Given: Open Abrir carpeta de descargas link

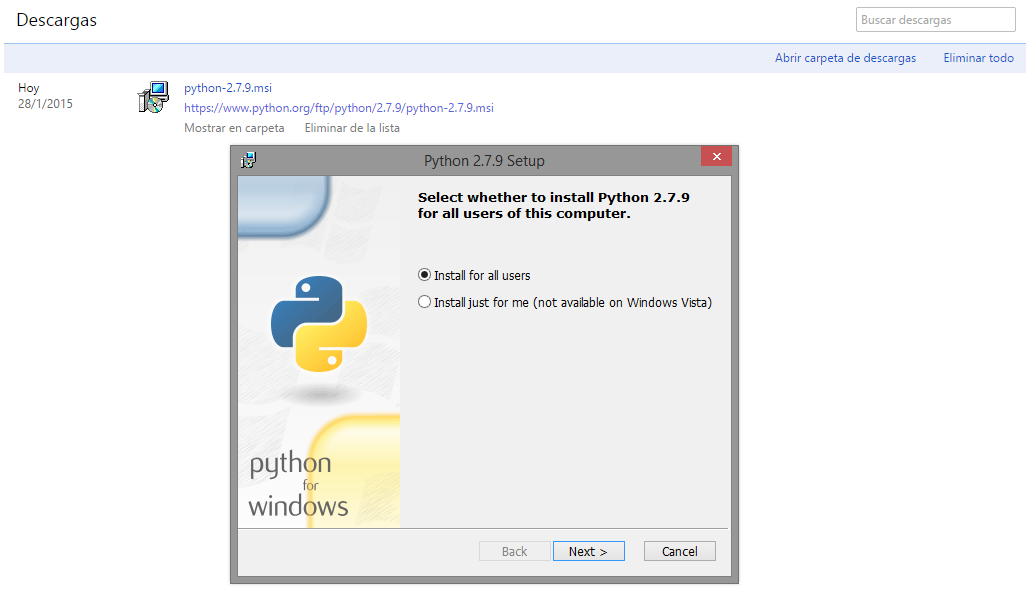Looking at the screenshot, I should [x=845, y=58].
